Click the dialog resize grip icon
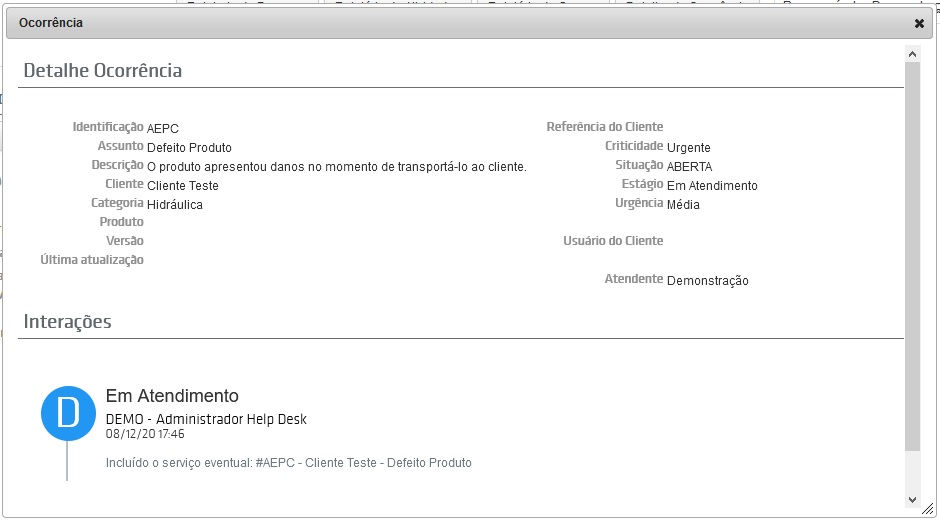Viewport: 940px width, 520px height. point(927,509)
